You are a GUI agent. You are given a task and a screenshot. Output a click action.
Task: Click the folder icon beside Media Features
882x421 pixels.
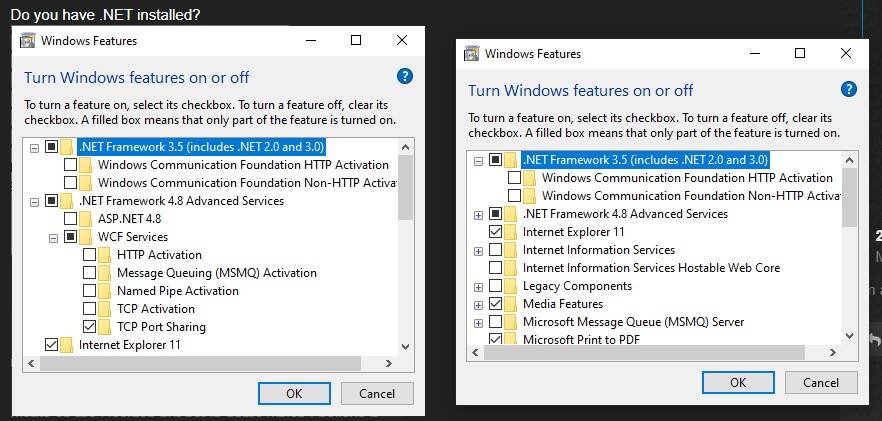pyautogui.click(x=511, y=304)
